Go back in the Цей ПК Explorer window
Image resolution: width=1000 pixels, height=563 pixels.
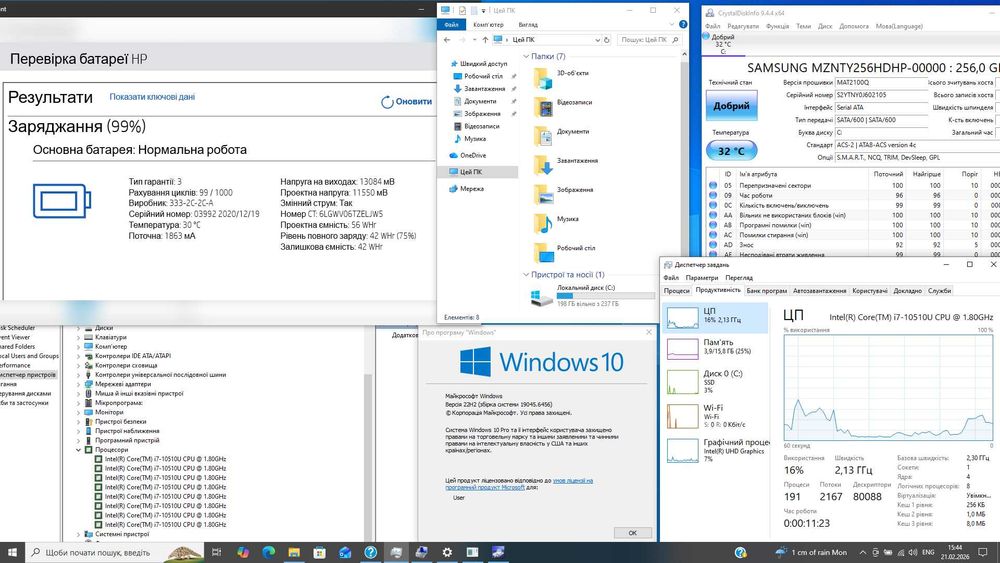(447, 40)
